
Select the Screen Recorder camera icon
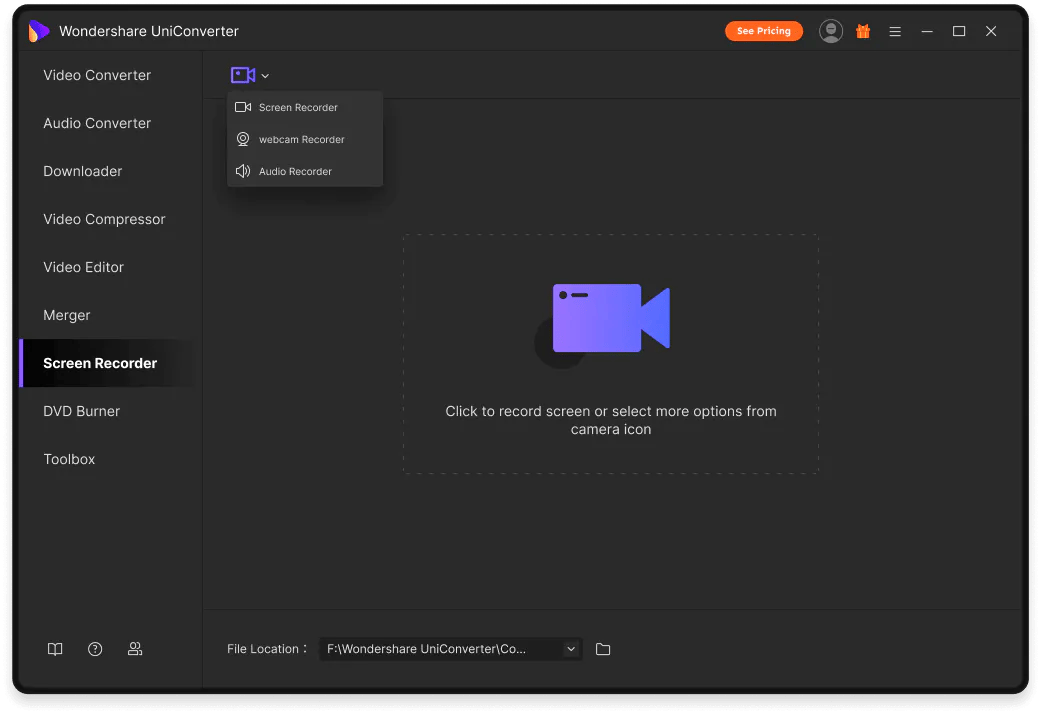coord(241,75)
